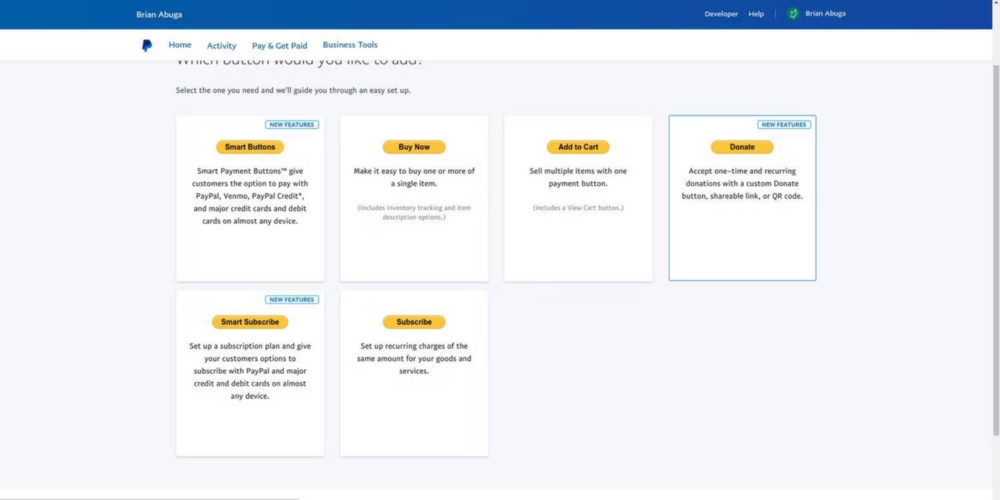Select the Donate yellow button
This screenshot has width=1000, height=500.
742,147
